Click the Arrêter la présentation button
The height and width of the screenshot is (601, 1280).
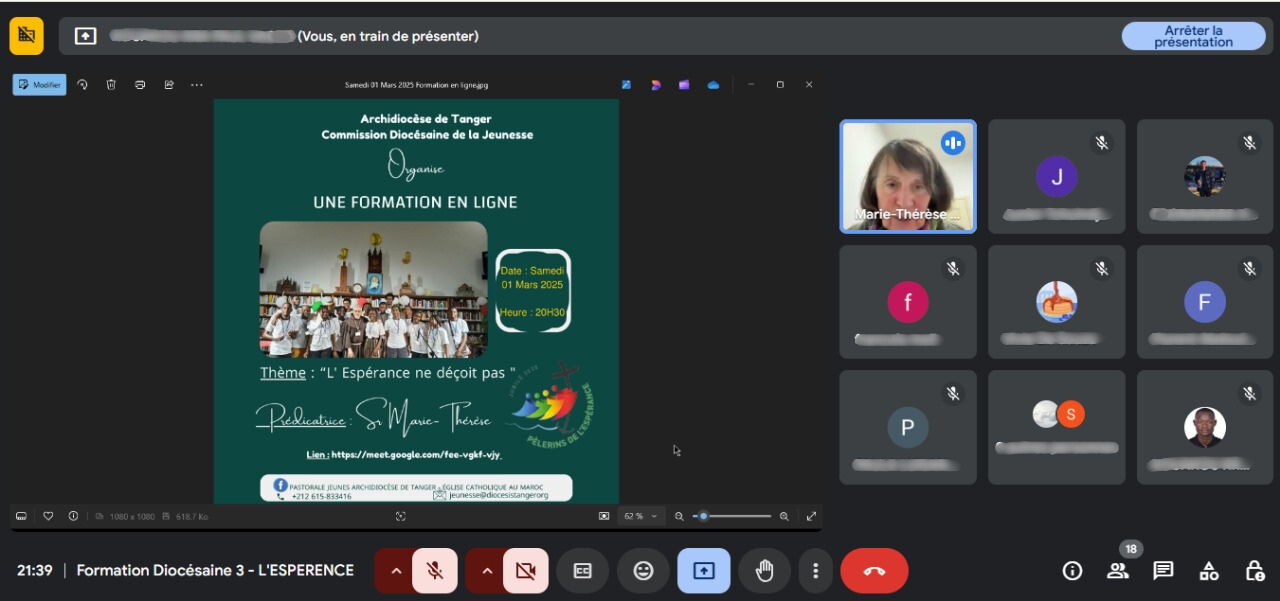click(1193, 36)
